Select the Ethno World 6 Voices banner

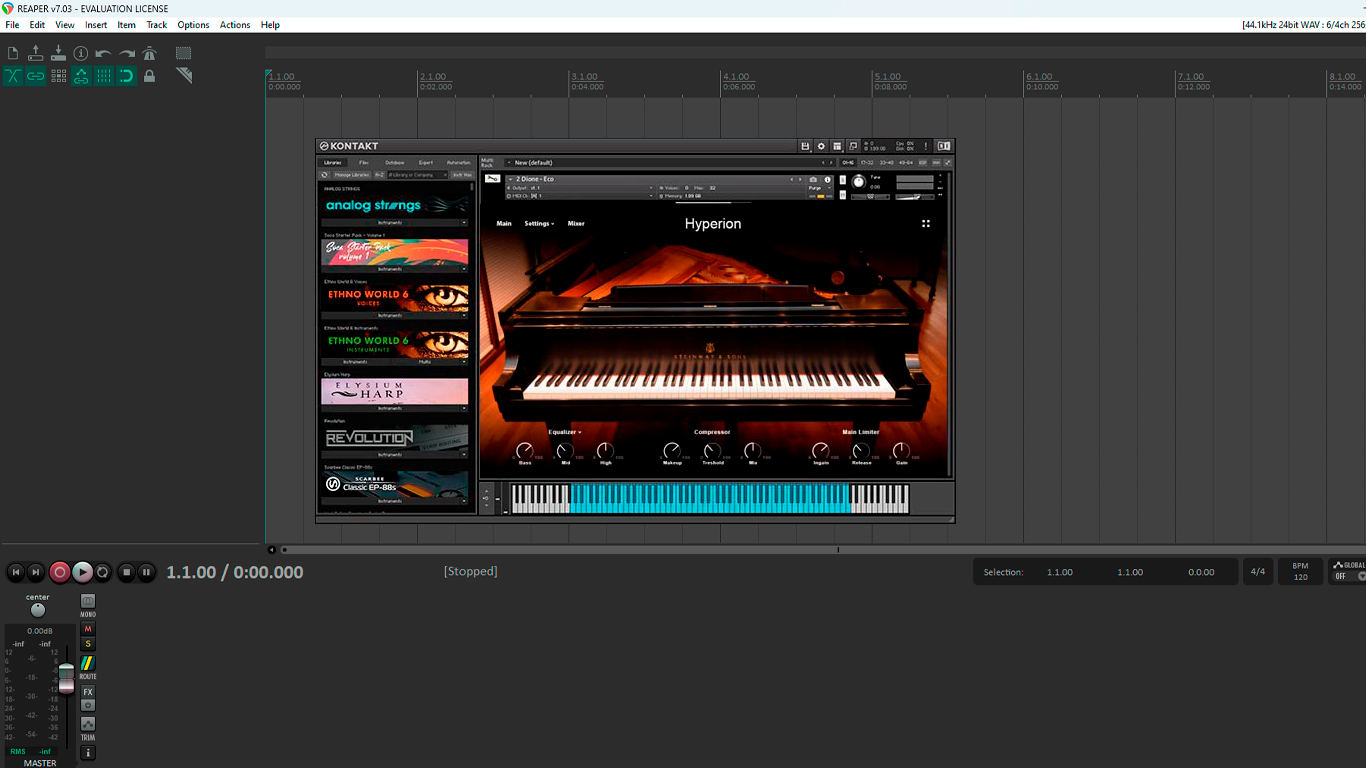pos(394,298)
